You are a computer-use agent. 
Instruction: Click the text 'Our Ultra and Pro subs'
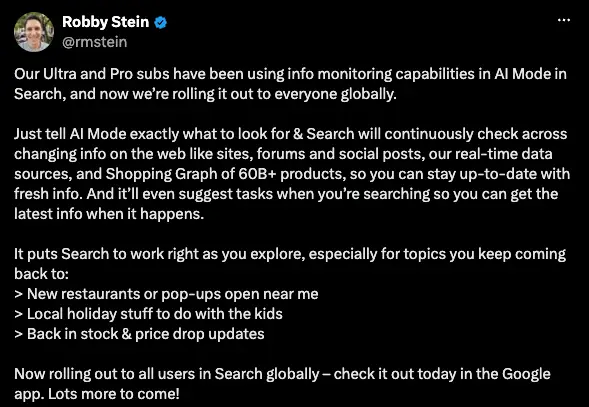click(92, 74)
